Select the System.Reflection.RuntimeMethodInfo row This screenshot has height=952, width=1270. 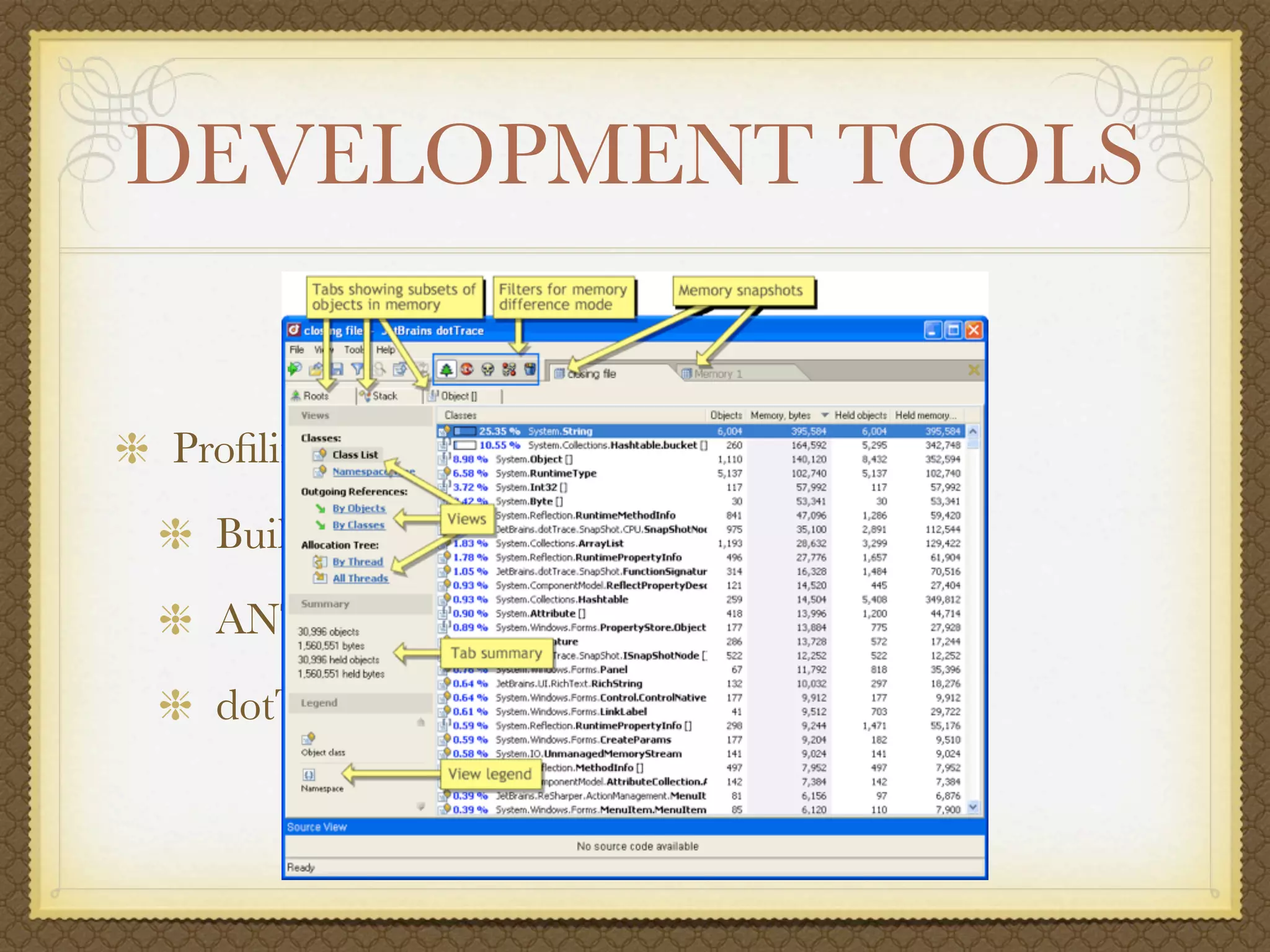[x=701, y=515]
